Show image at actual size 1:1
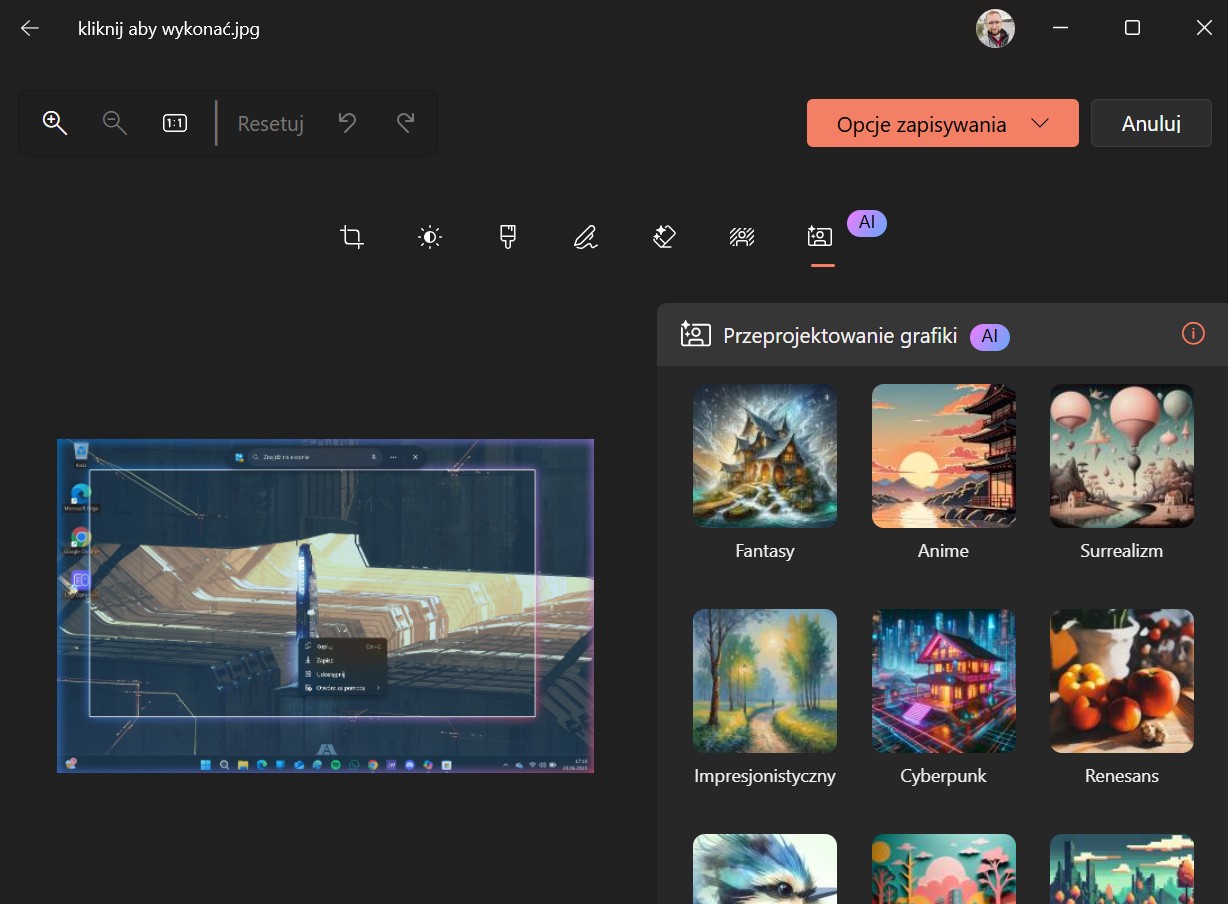Viewport: 1228px width, 904px height. coord(175,123)
